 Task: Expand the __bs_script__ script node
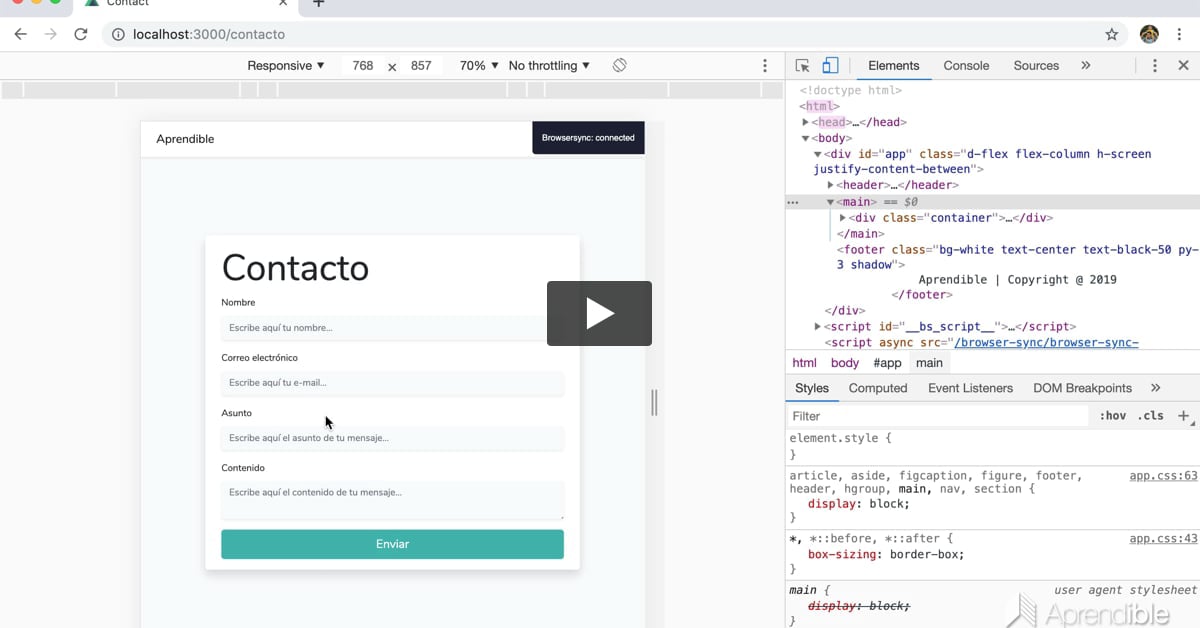point(818,326)
